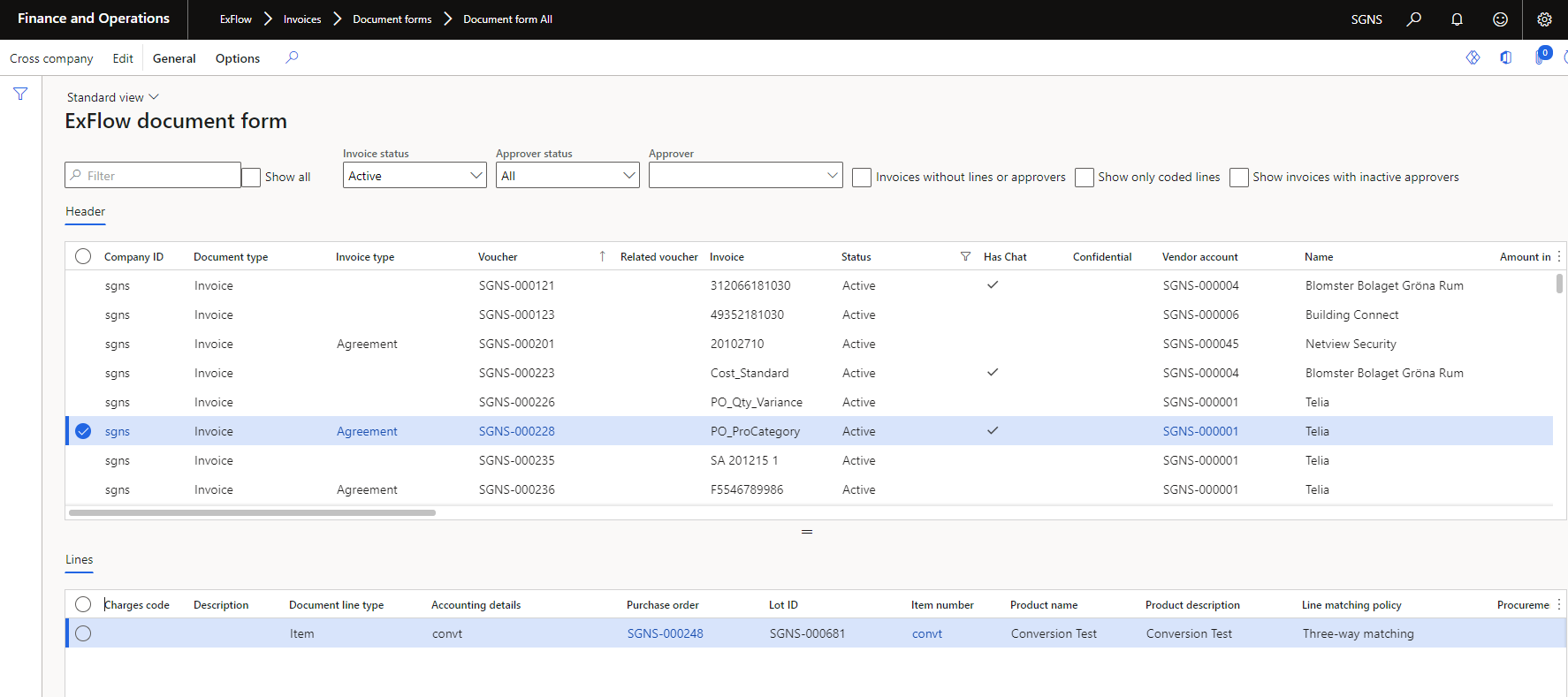Click the action pane search magnifier
This screenshot has width=1568, height=697.
point(292,57)
